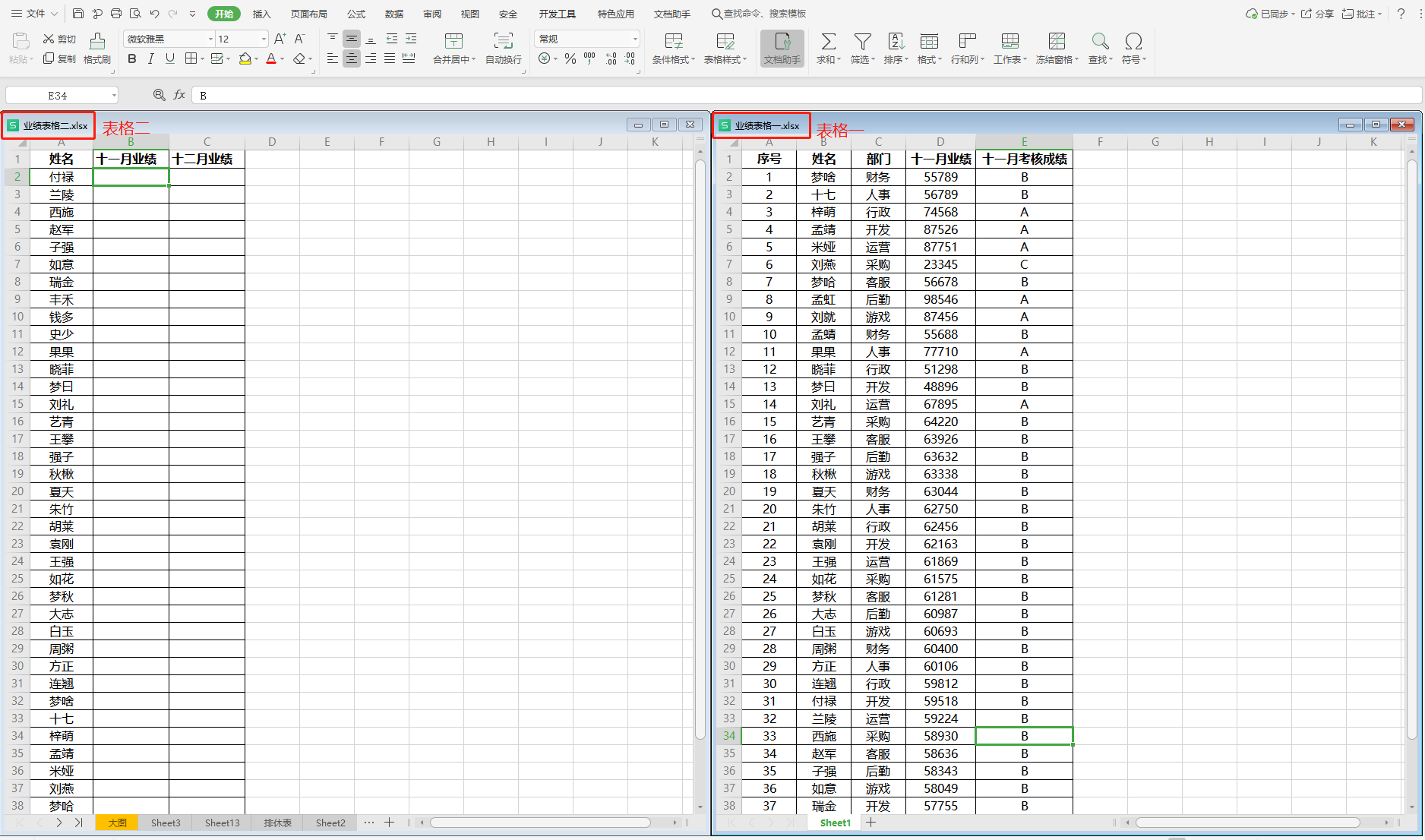The height and width of the screenshot is (840, 1425).
Task: Expand the number format dropdown 常规
Action: click(x=635, y=39)
